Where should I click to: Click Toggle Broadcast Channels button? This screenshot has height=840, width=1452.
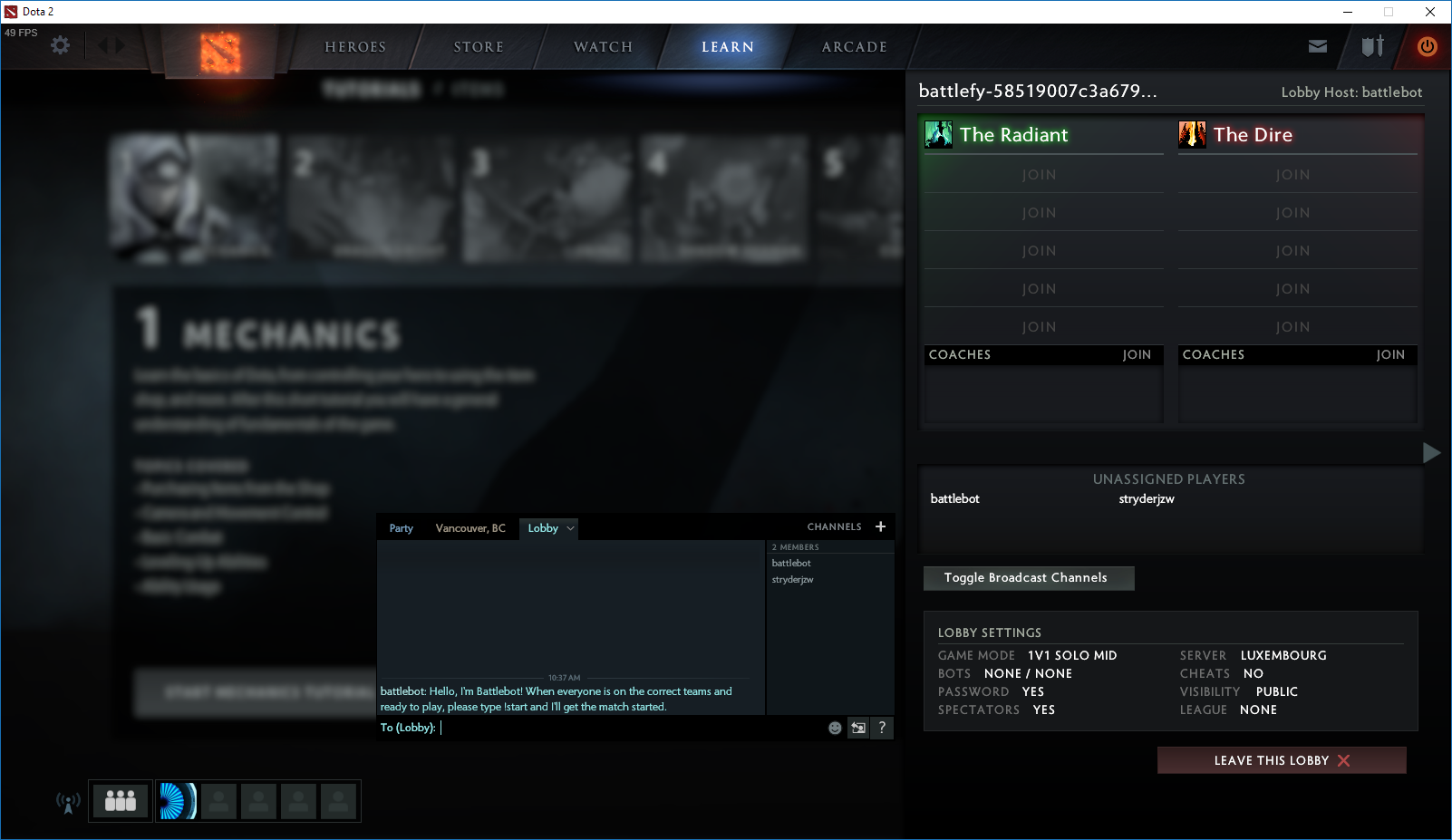point(1029,578)
